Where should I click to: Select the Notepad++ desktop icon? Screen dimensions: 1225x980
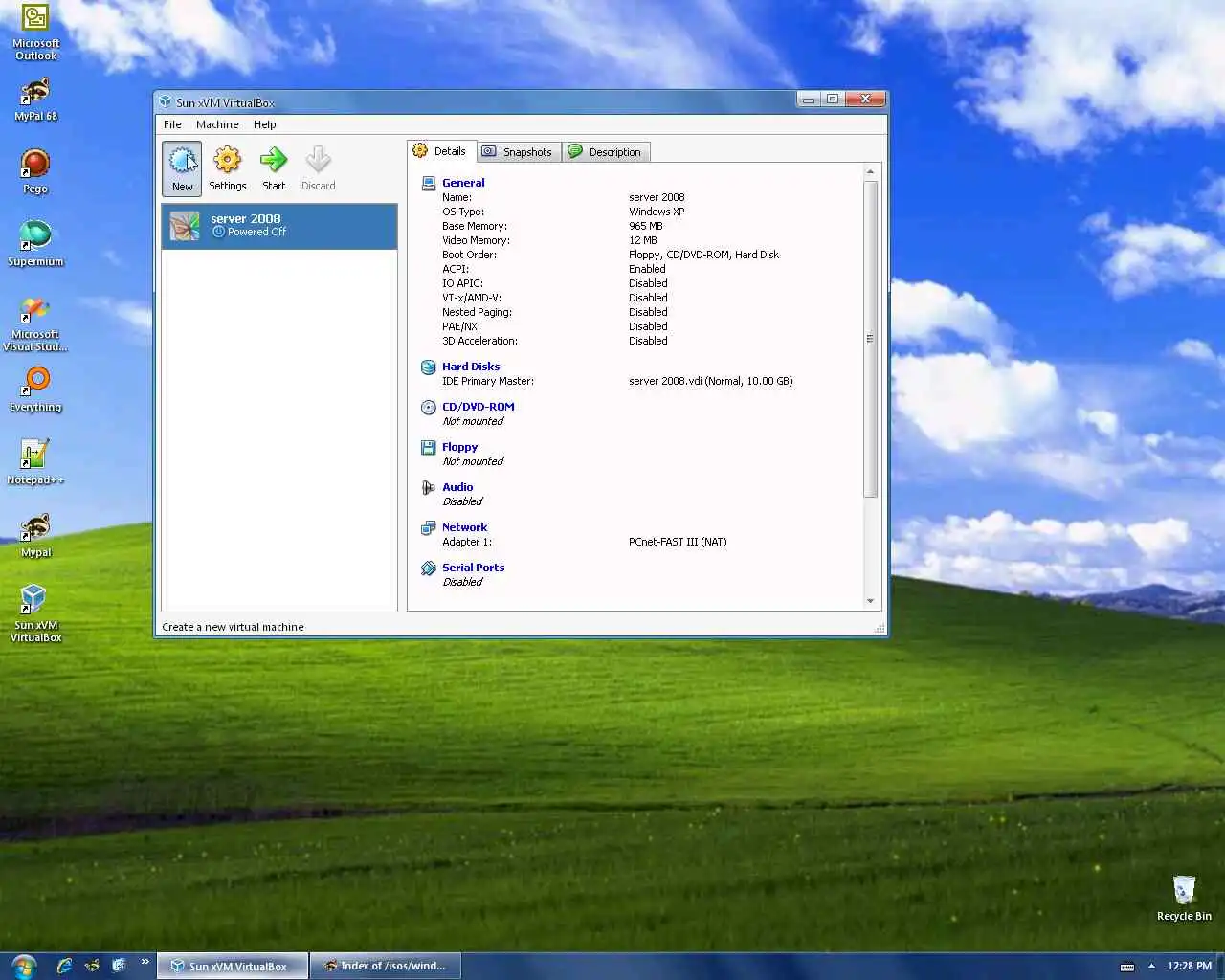(x=35, y=462)
